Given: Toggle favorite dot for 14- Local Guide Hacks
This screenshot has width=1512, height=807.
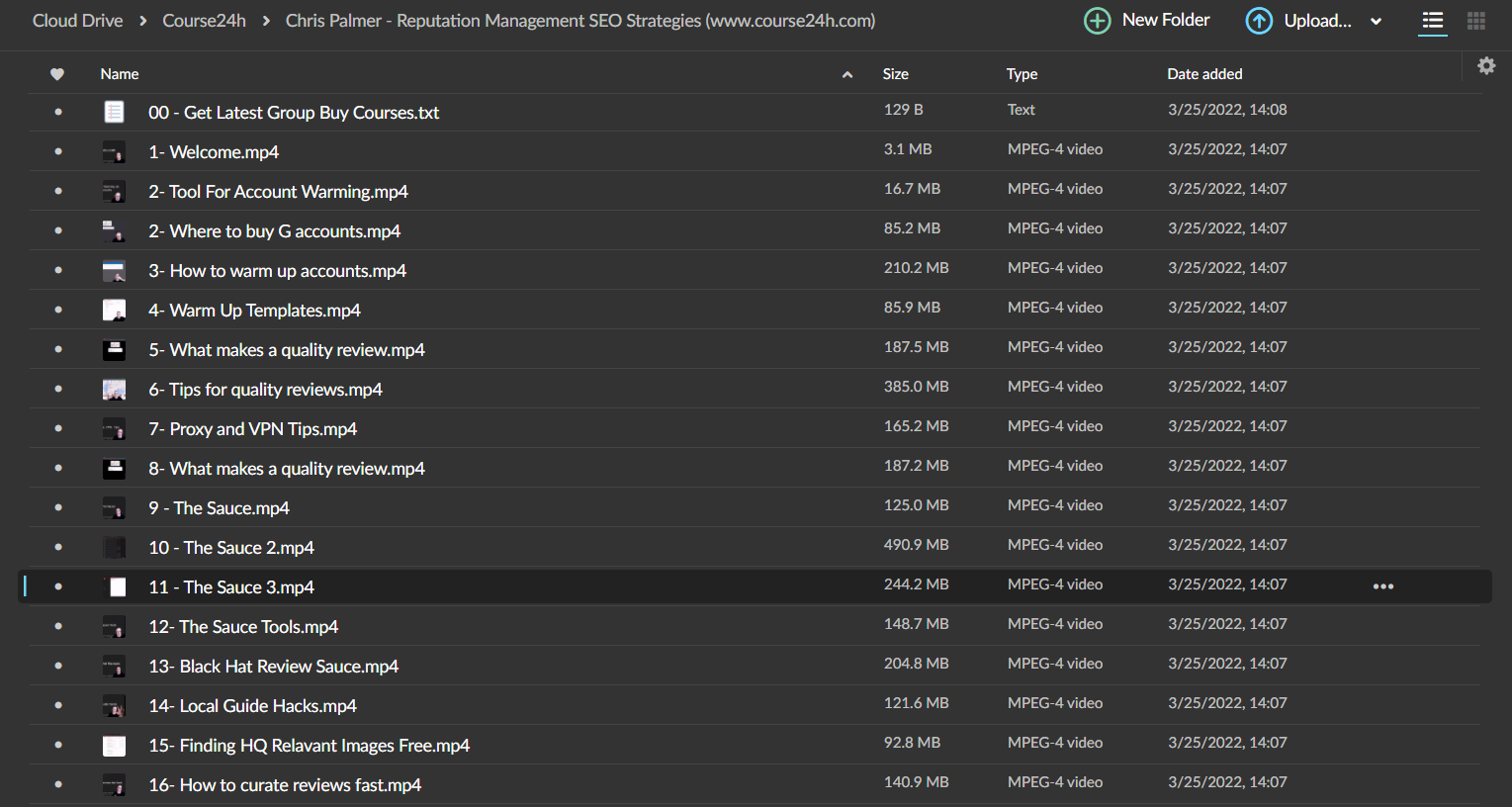Looking at the screenshot, I should pyautogui.click(x=58, y=705).
